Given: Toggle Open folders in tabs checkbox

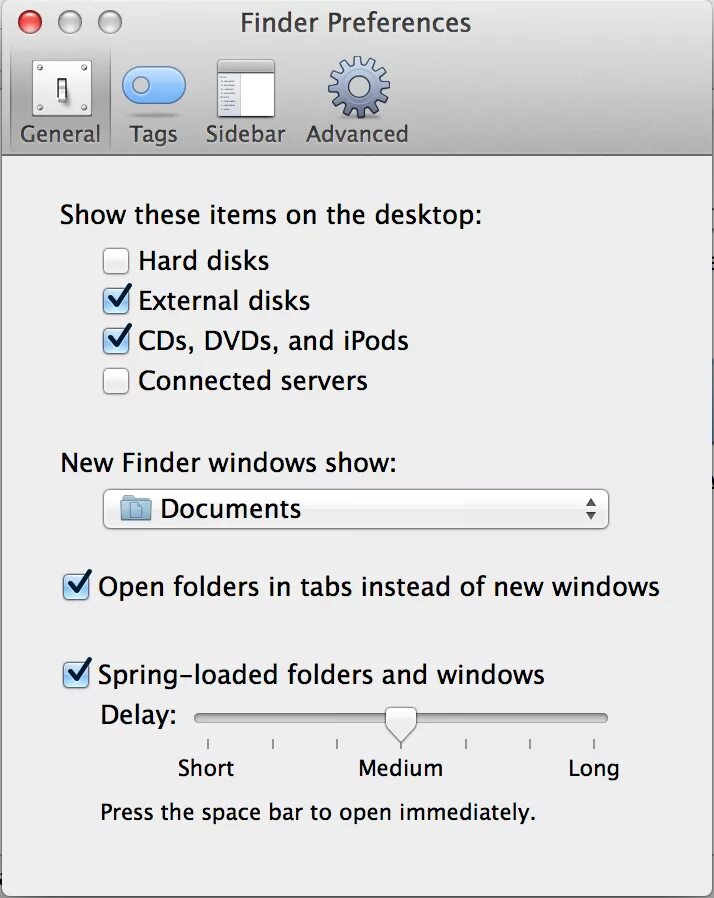Looking at the screenshot, I should point(76,585).
